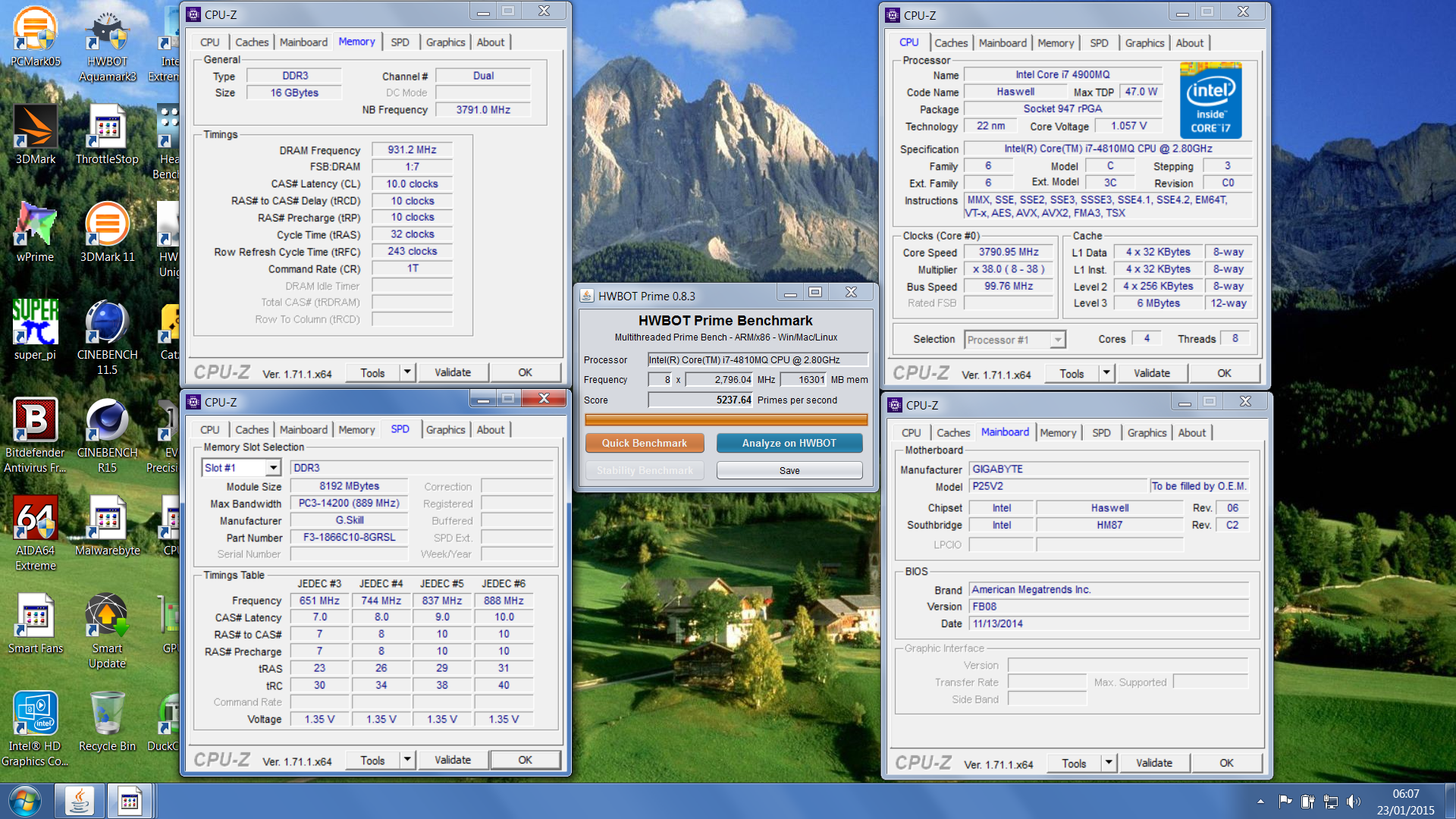Click Intel Core i7 4900MQ name value

[x=1062, y=74]
